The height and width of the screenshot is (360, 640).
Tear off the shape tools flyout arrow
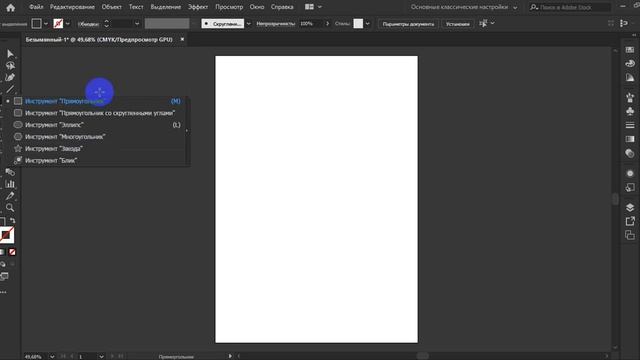point(188,131)
